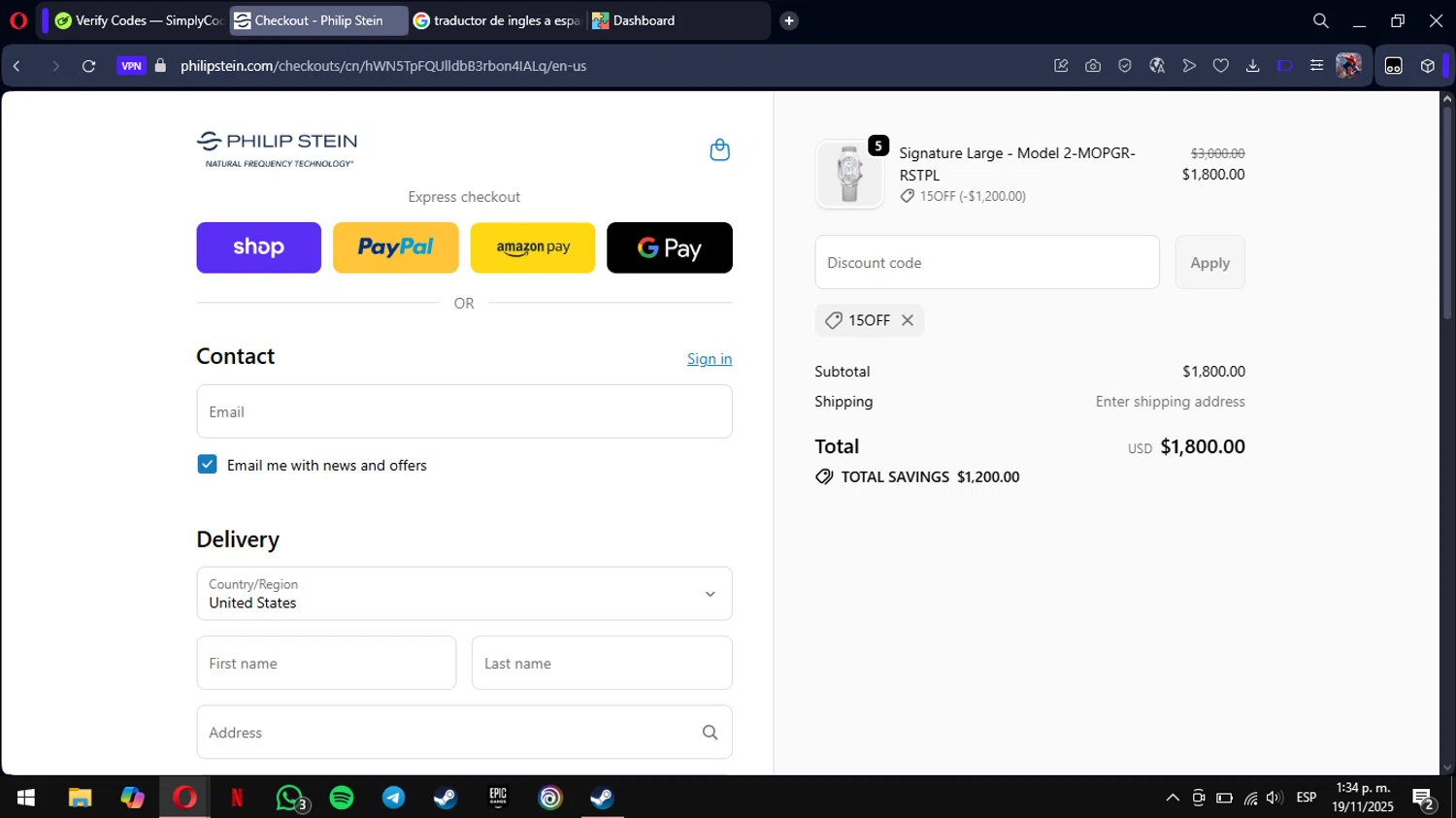
Task: Open the Windows Start menu
Action: click(26, 798)
